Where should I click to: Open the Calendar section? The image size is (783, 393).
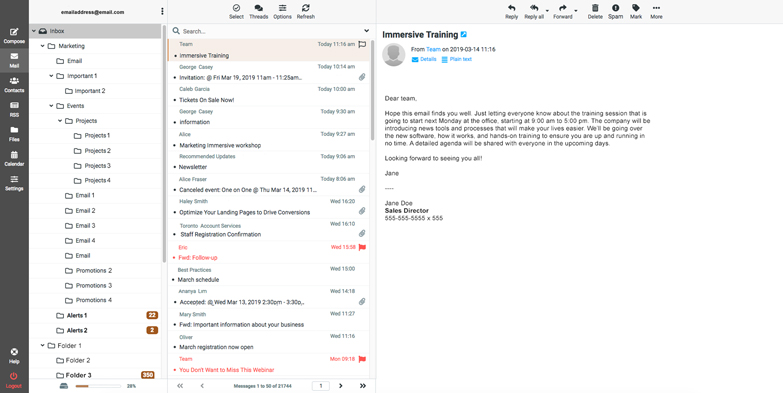[x=14, y=158]
